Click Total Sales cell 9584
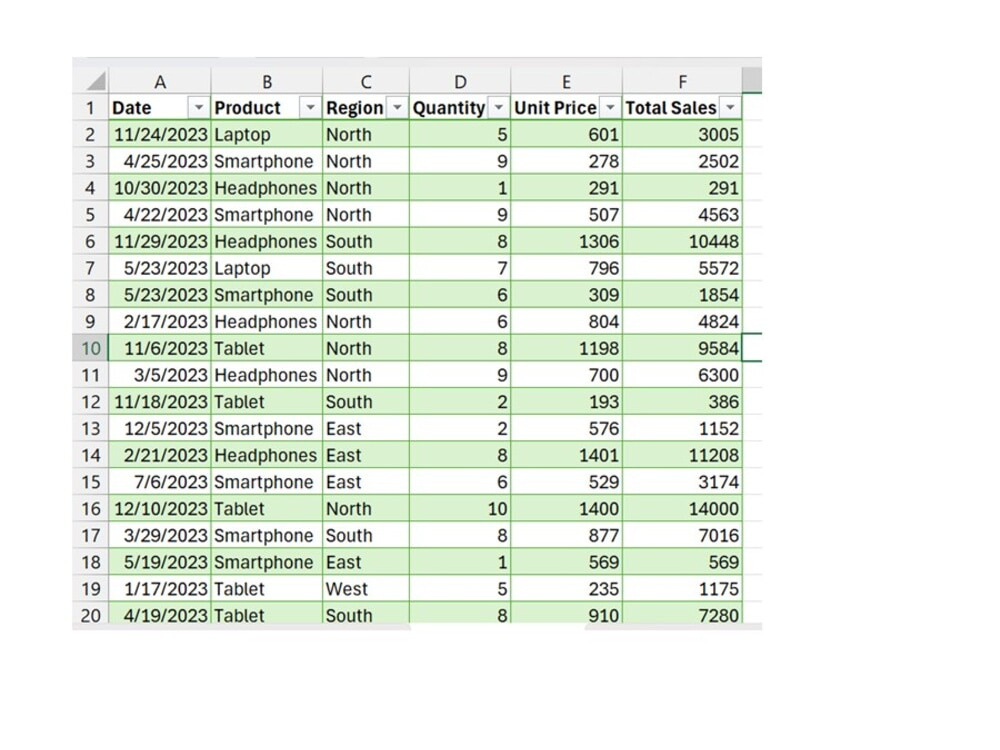 (682, 348)
